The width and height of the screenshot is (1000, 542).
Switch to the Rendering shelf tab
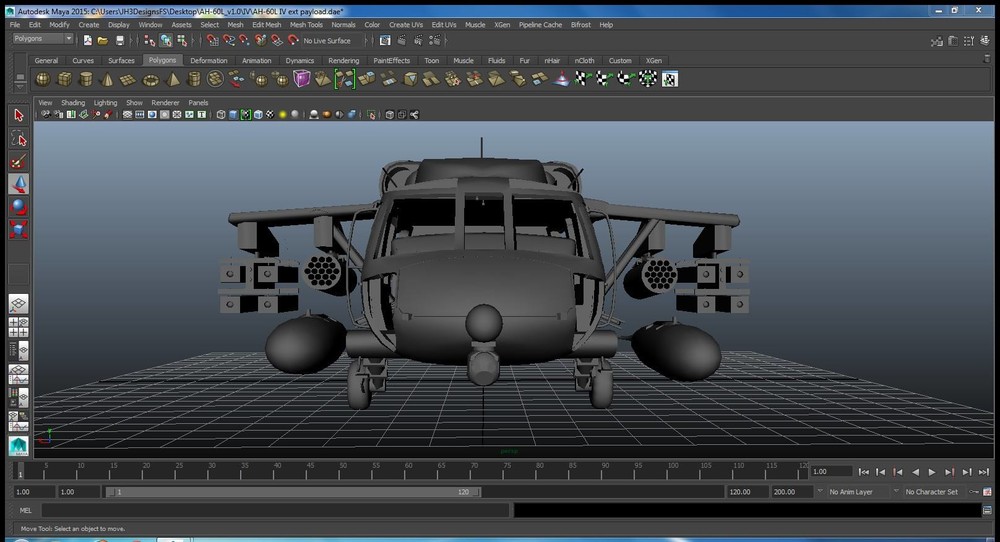click(343, 60)
